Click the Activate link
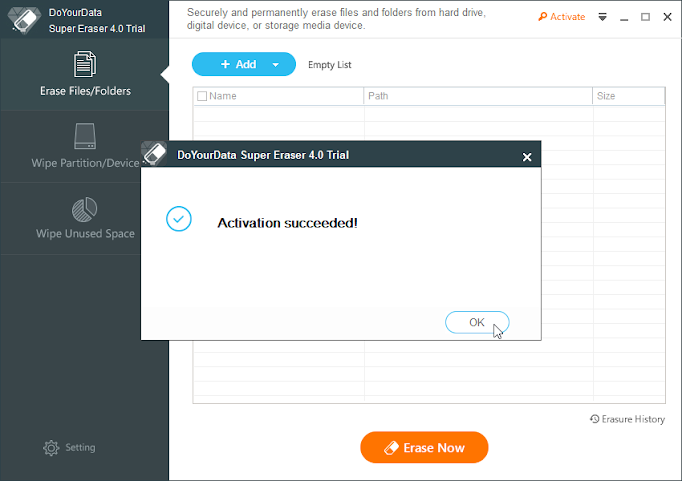 click(562, 17)
